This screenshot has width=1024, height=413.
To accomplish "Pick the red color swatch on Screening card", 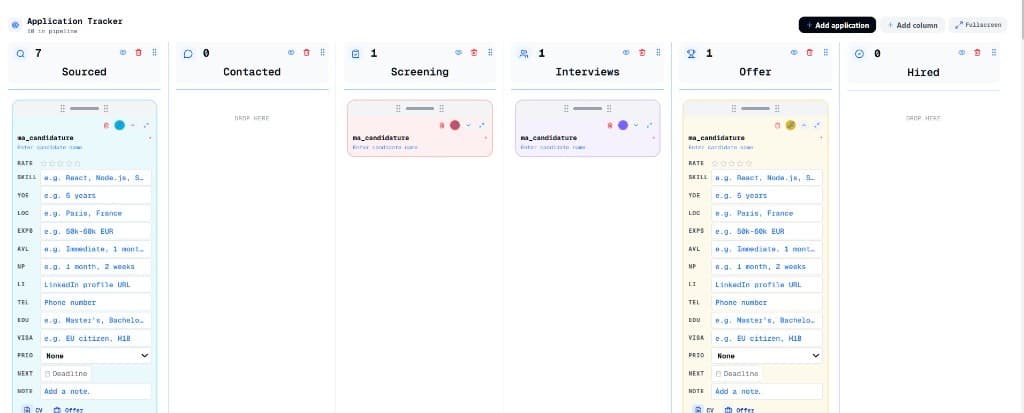I will [455, 125].
